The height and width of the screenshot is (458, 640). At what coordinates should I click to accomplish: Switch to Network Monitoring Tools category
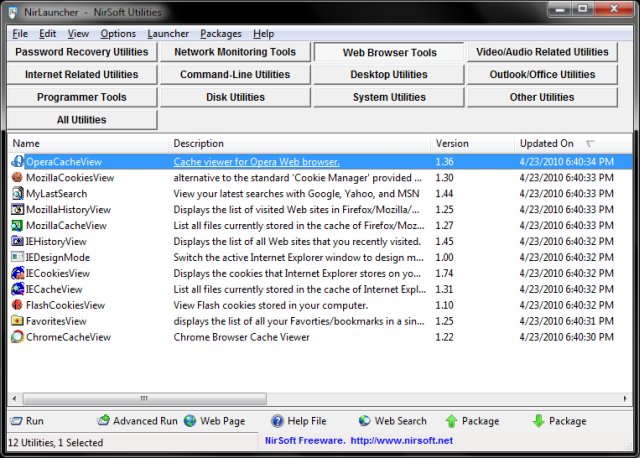pyautogui.click(x=235, y=52)
